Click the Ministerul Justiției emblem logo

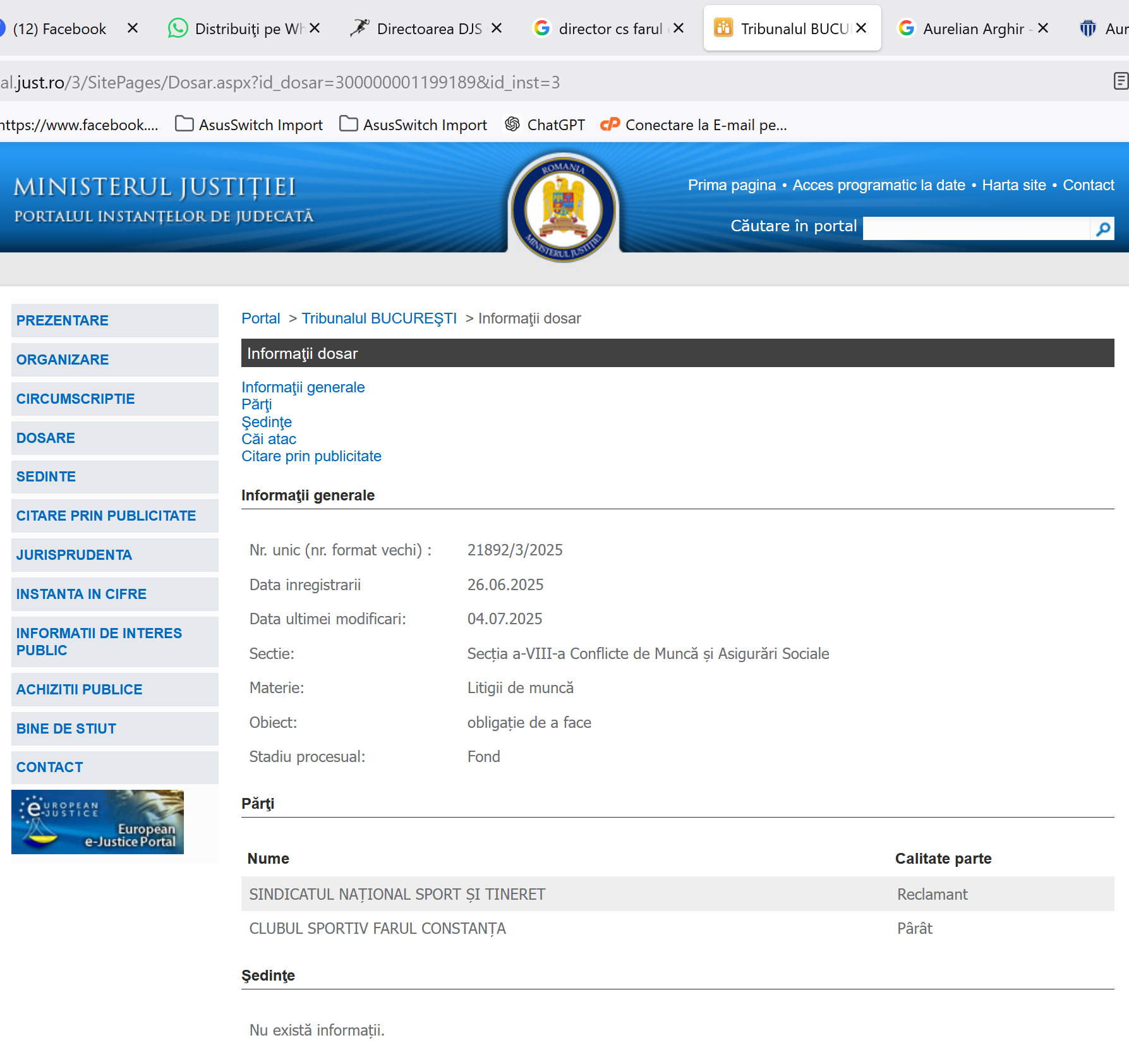pos(563,207)
